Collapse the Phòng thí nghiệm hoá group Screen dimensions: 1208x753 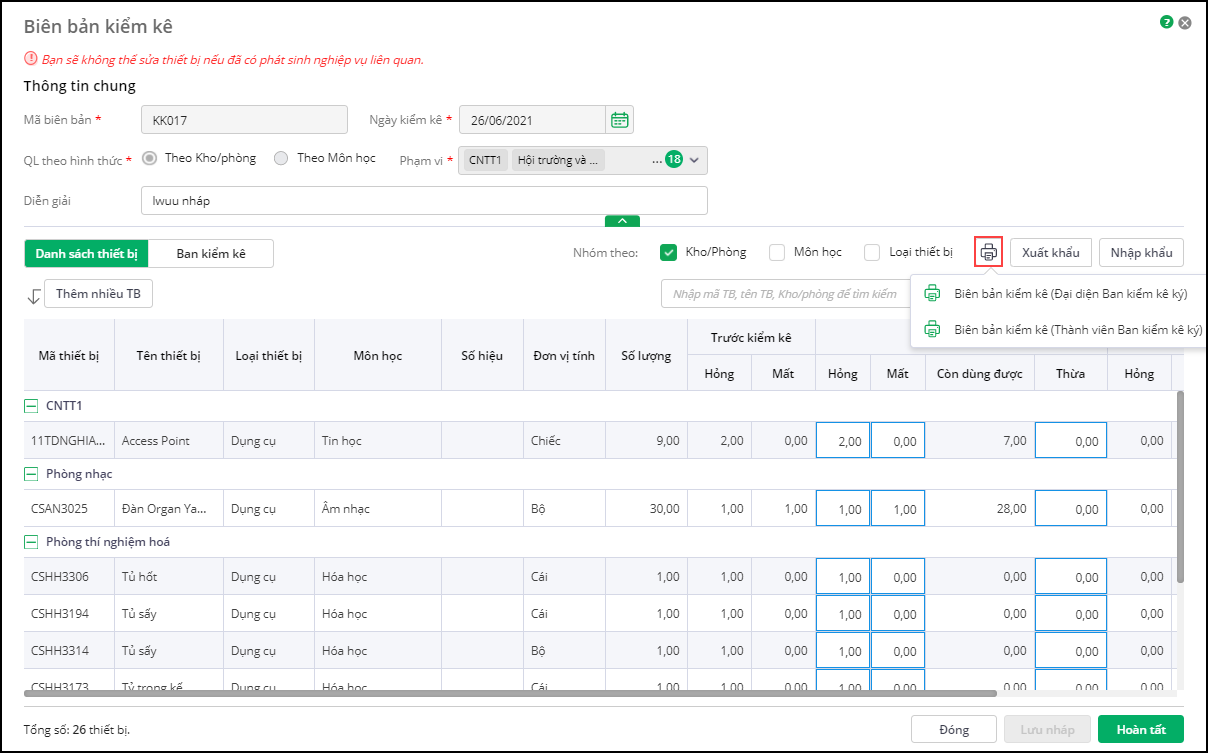(32, 542)
